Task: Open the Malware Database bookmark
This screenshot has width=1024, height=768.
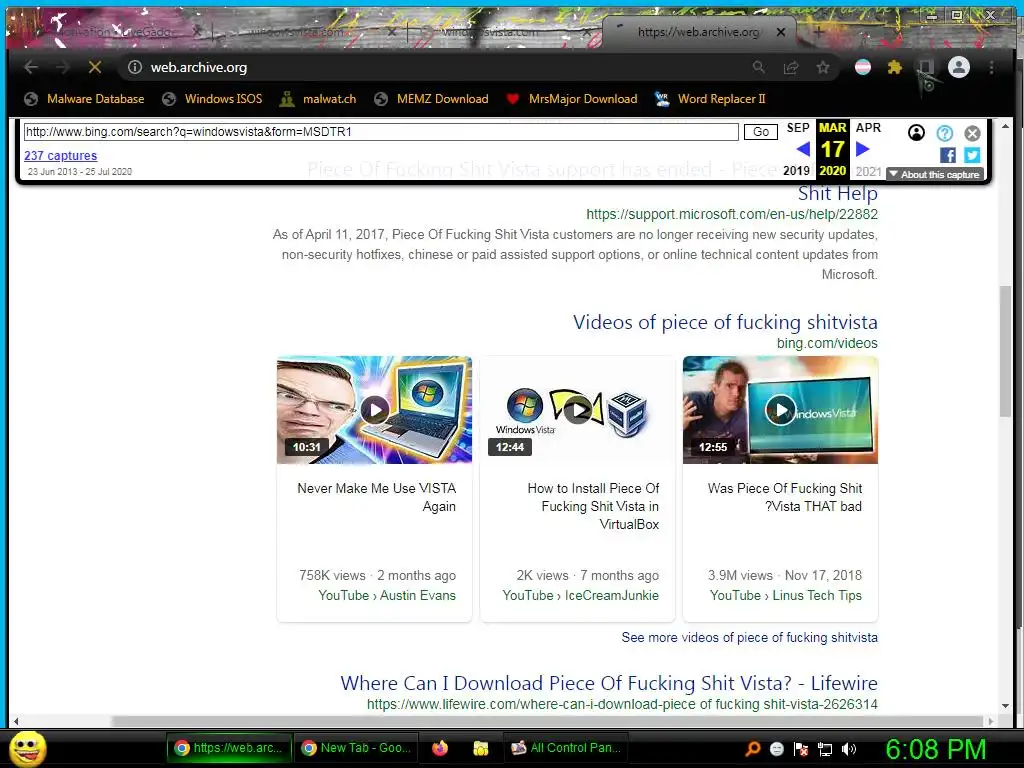Action: click(x=84, y=99)
